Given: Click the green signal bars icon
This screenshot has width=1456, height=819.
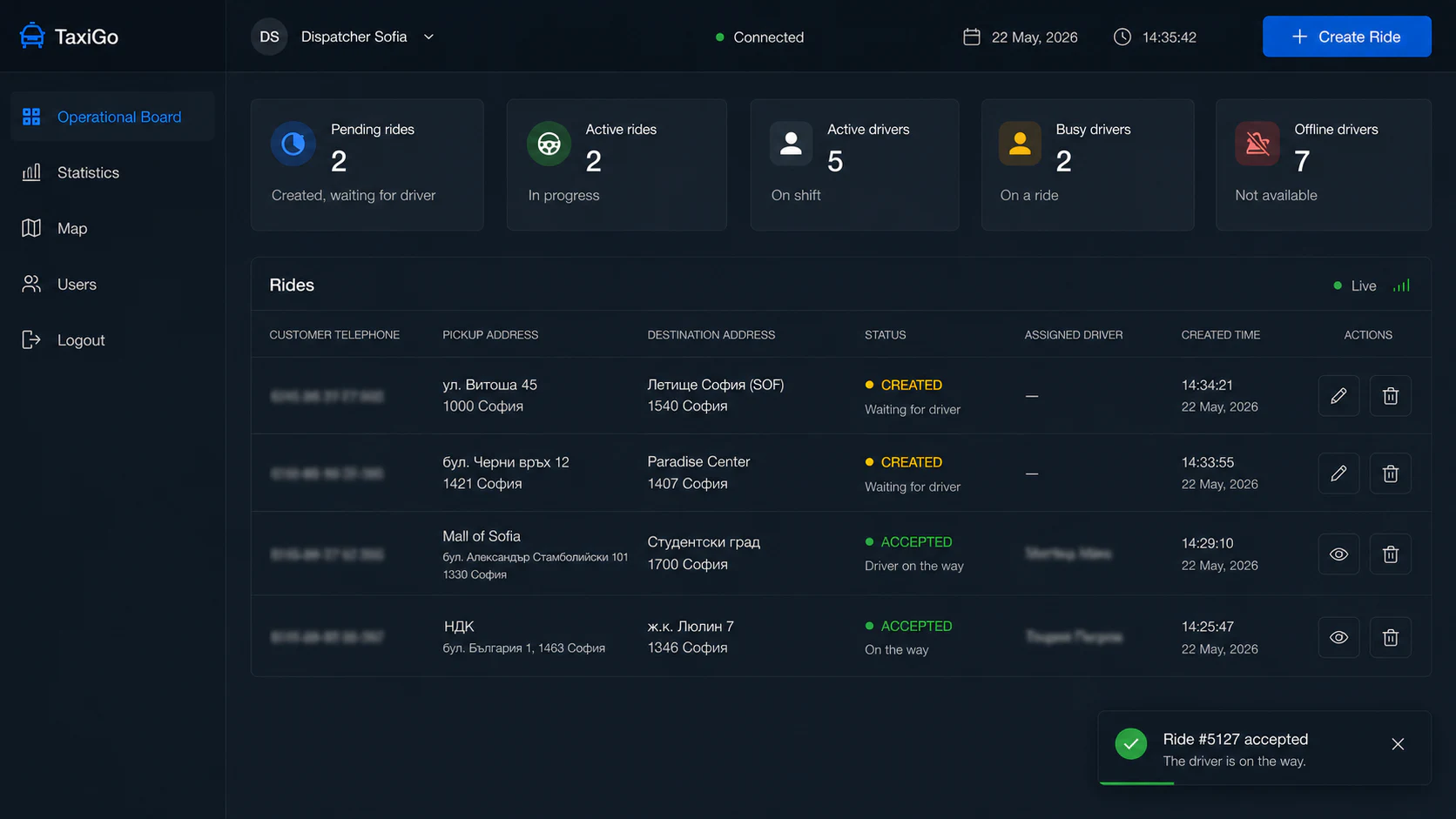Looking at the screenshot, I should [1401, 285].
